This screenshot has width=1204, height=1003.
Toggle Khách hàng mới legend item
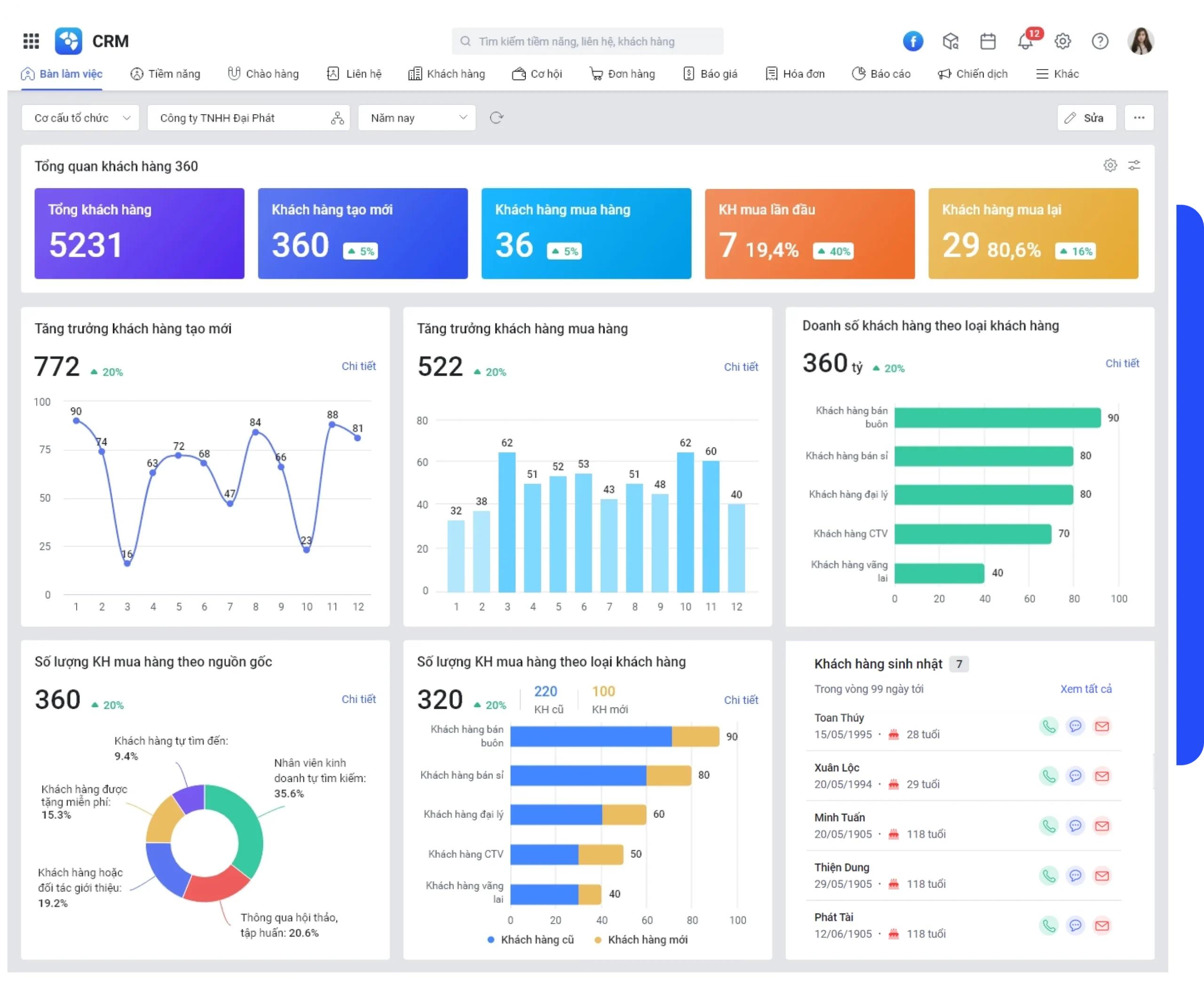641,940
